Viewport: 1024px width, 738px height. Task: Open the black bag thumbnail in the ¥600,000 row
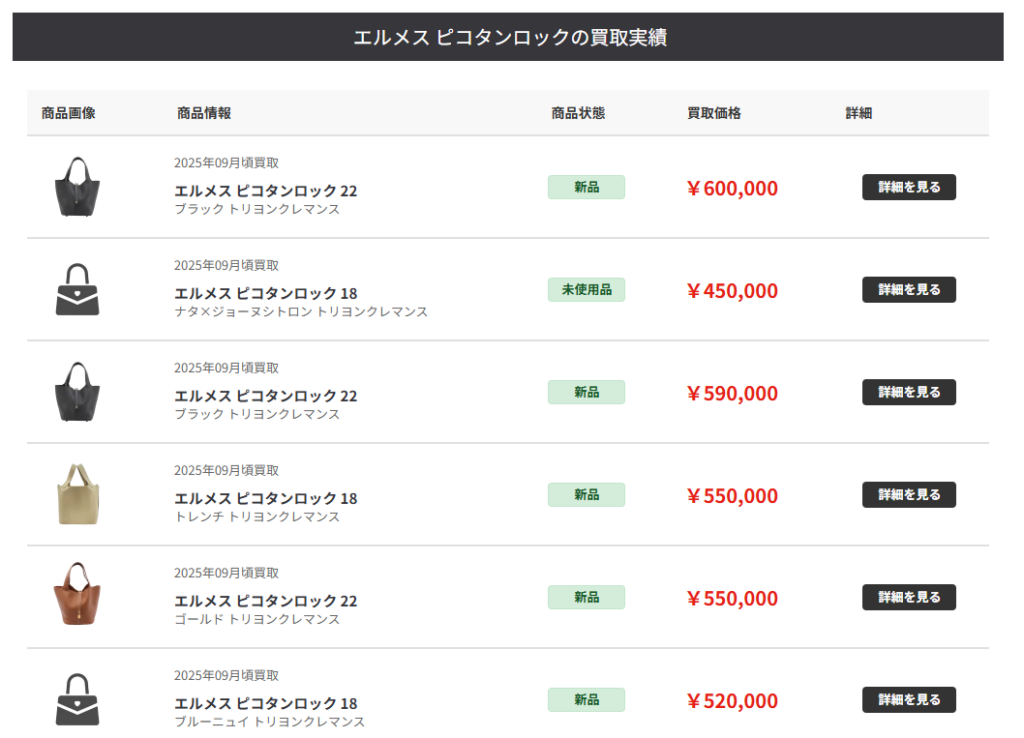coord(77,187)
